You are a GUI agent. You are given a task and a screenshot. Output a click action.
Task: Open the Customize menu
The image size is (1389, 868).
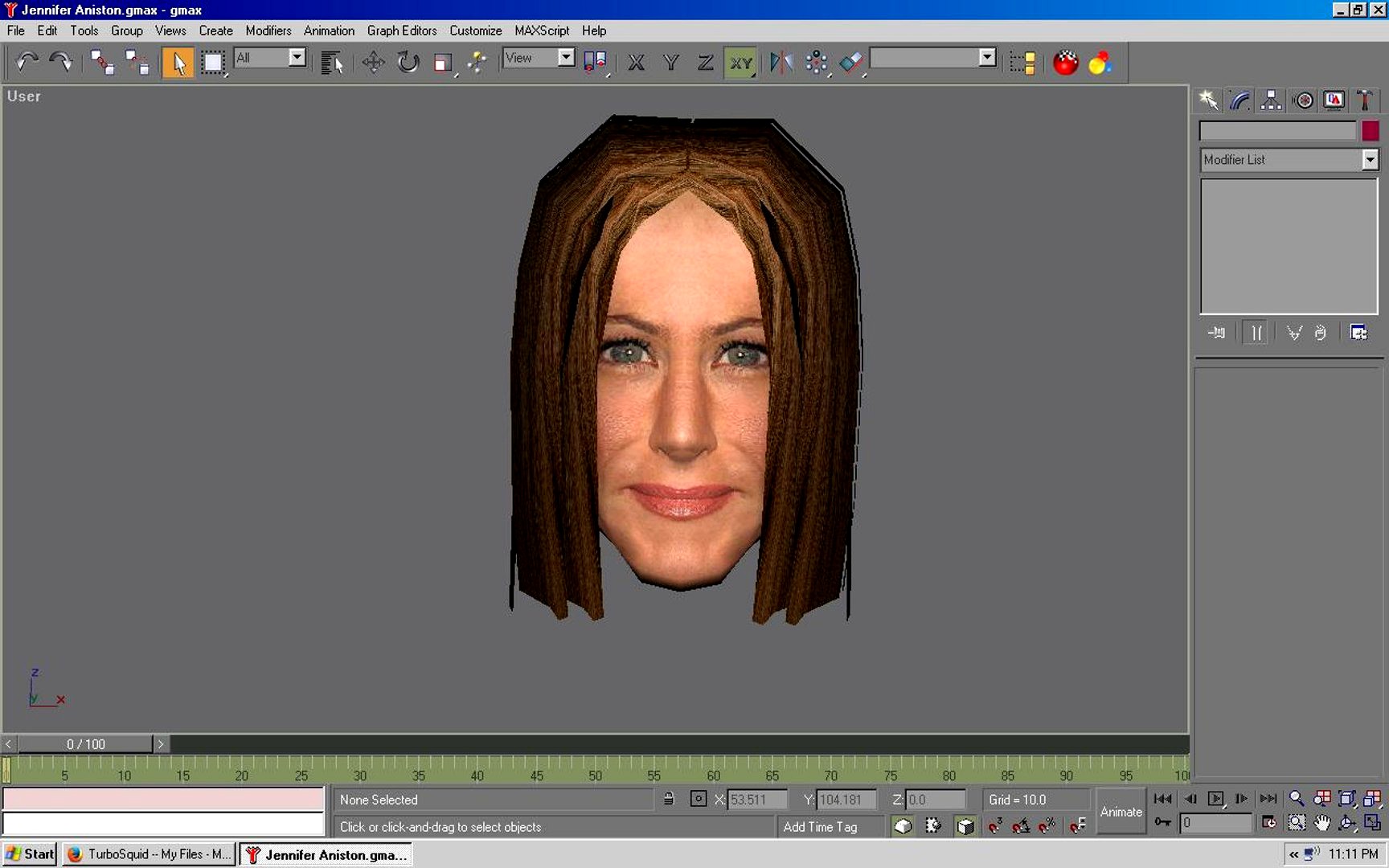[x=476, y=31]
